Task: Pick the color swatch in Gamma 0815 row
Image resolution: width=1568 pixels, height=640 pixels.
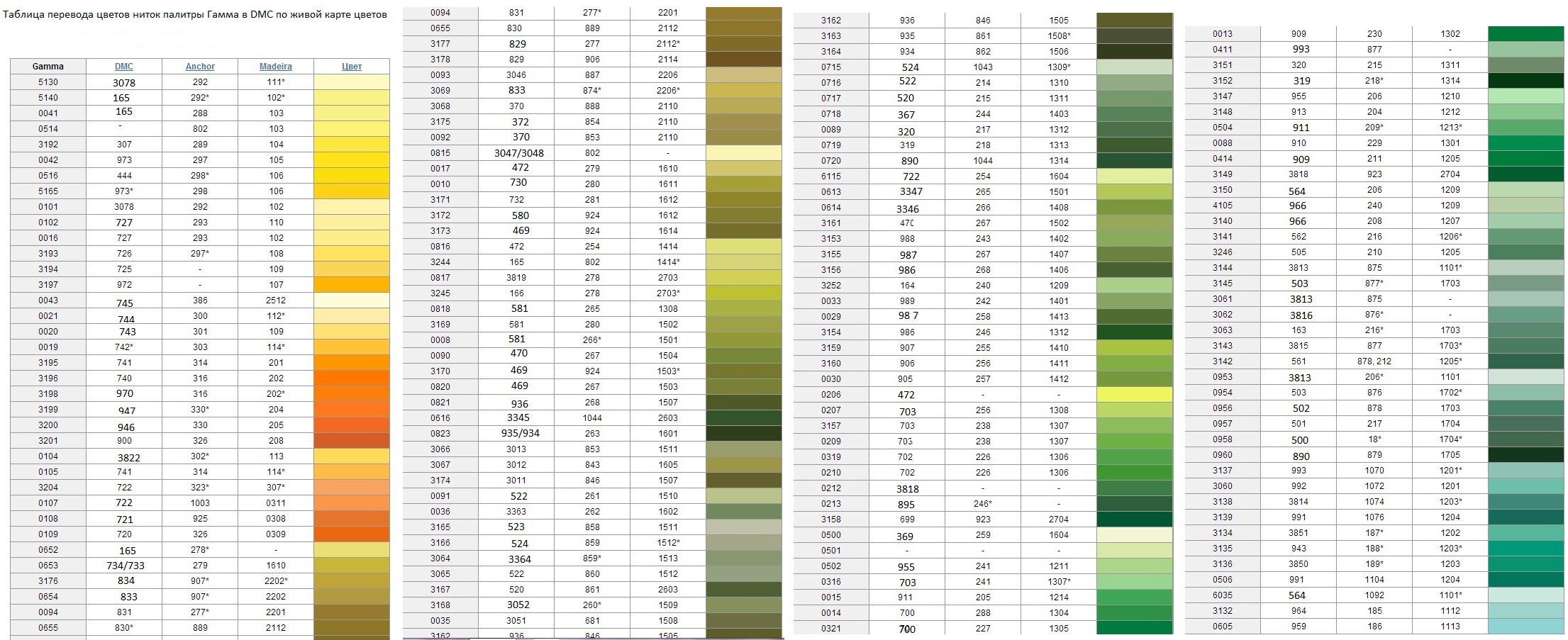Action: pyautogui.click(x=744, y=153)
